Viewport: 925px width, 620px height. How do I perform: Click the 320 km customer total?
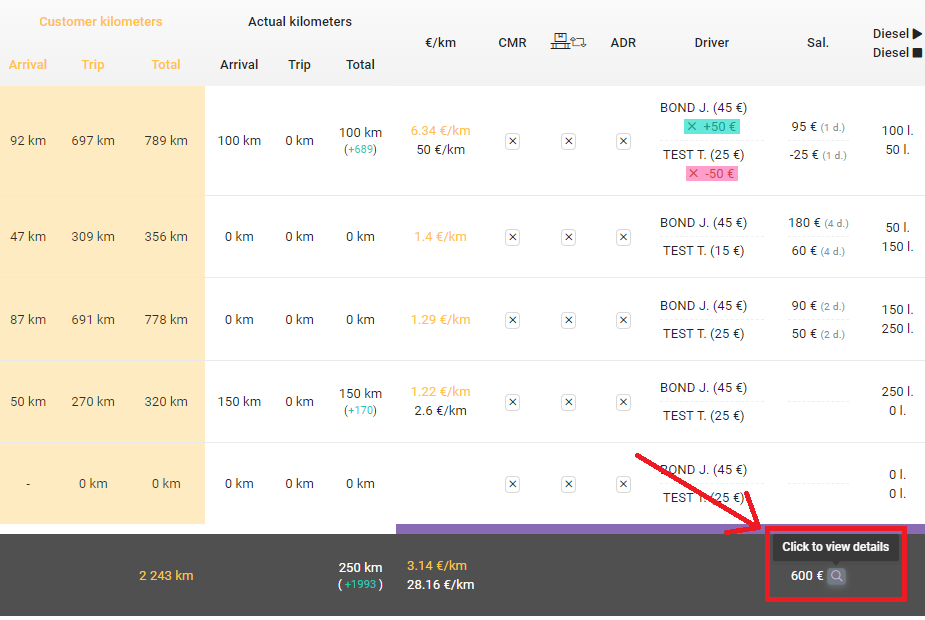[166, 402]
